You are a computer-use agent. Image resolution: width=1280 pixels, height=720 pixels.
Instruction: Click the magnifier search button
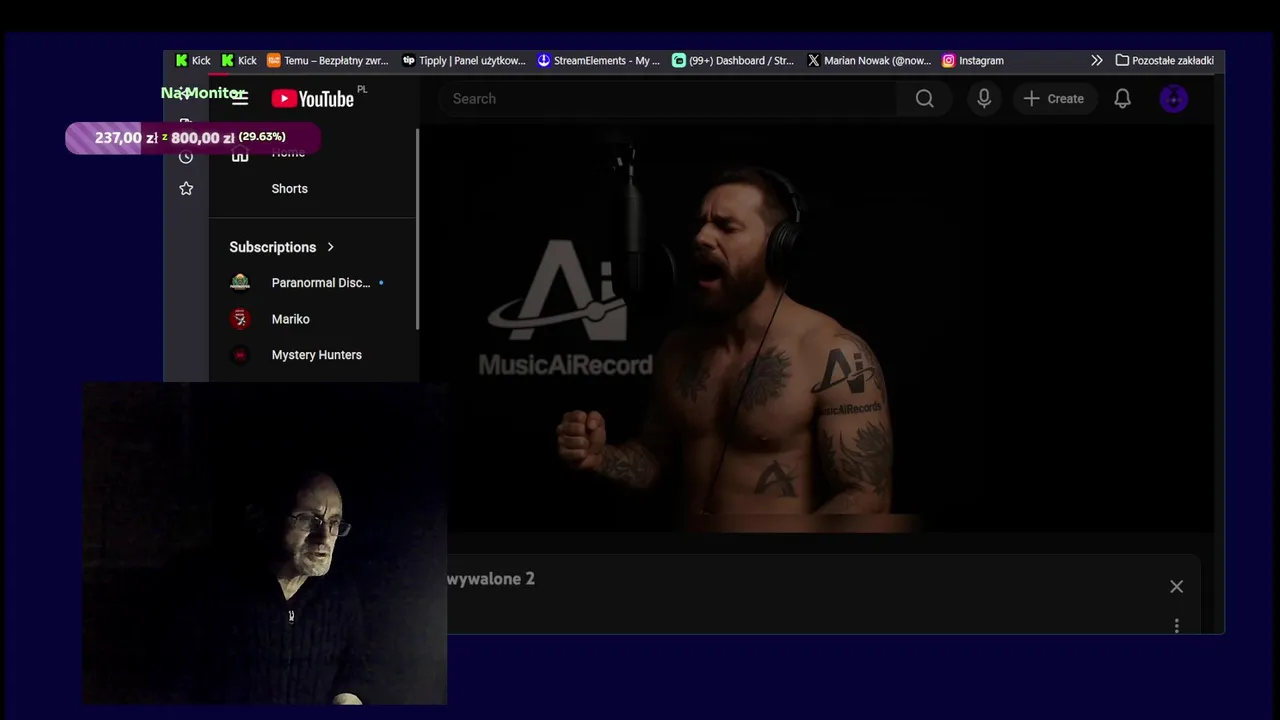click(x=925, y=98)
